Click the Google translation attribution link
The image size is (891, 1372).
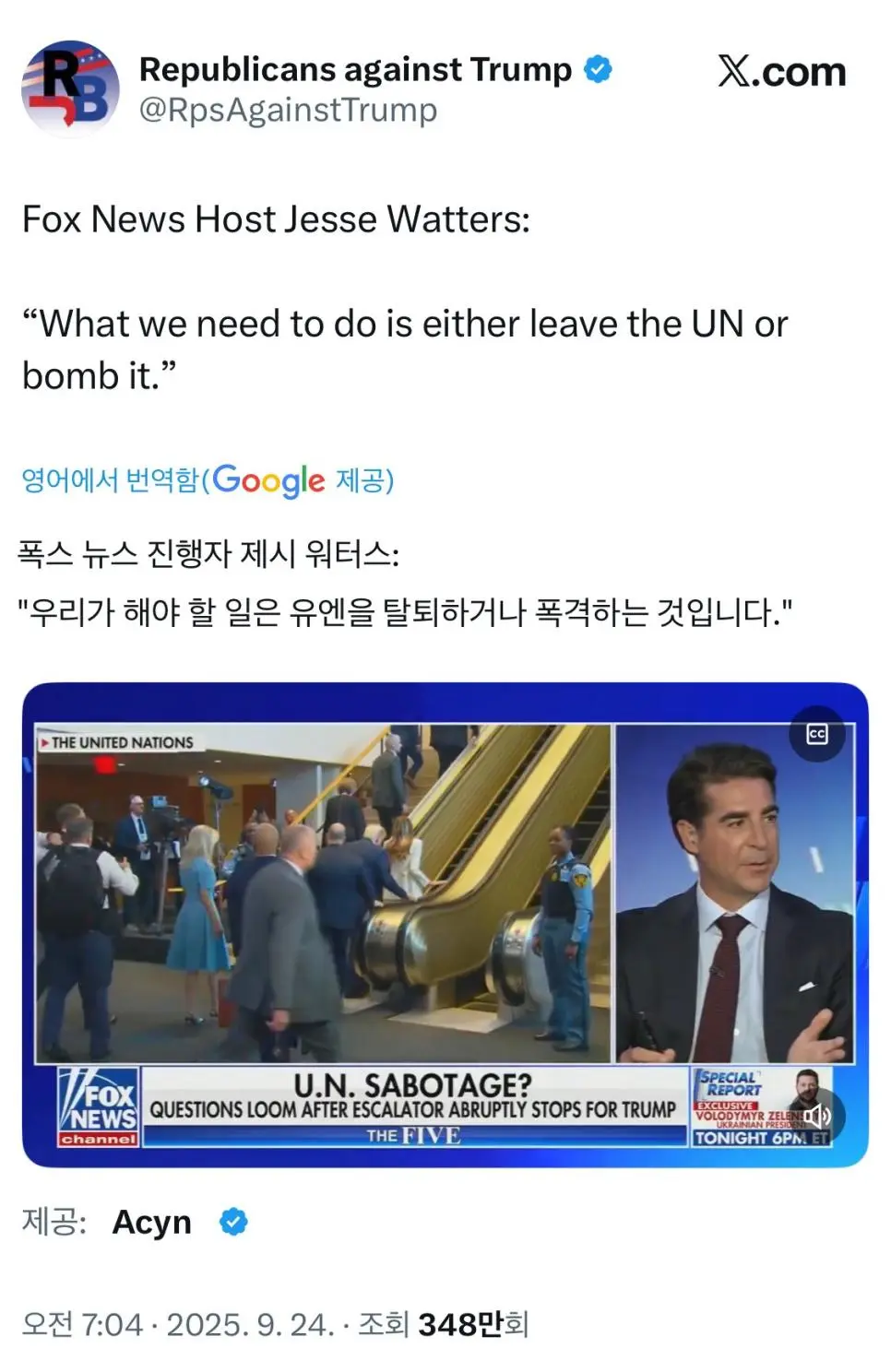[x=208, y=479]
